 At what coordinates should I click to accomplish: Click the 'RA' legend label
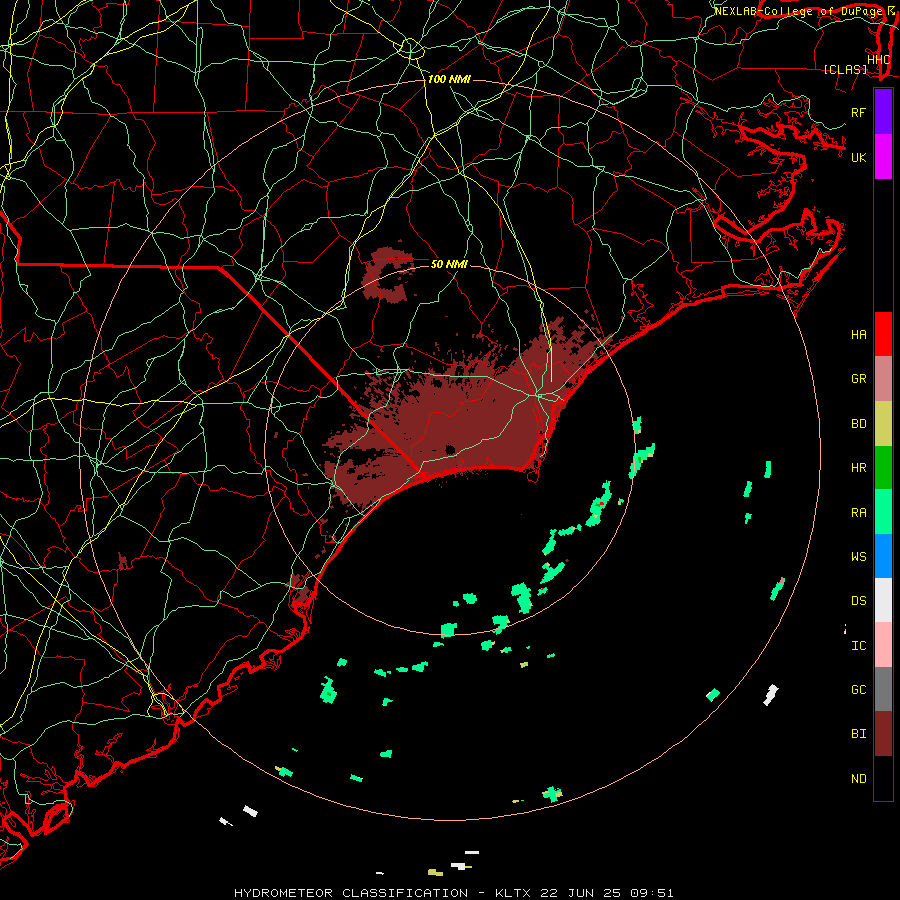pyautogui.click(x=858, y=513)
